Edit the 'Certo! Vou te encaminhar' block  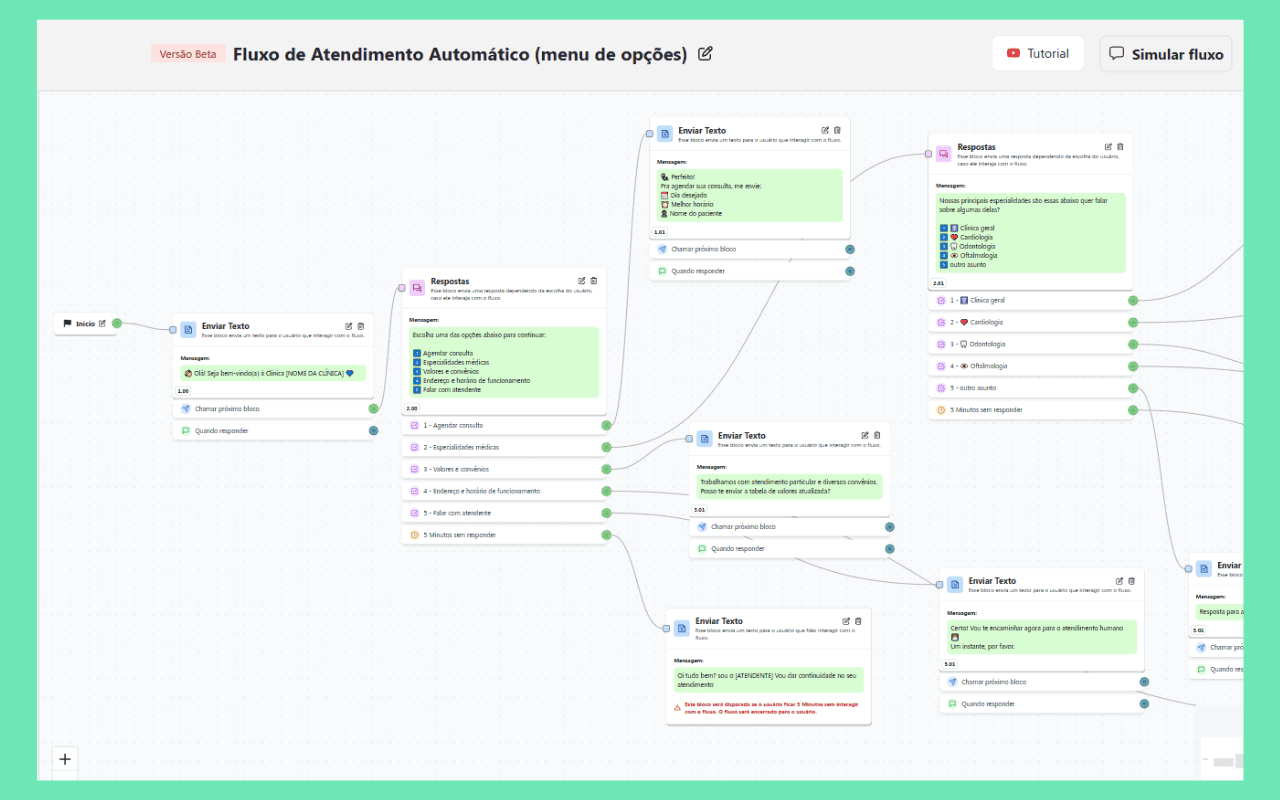click(1120, 581)
